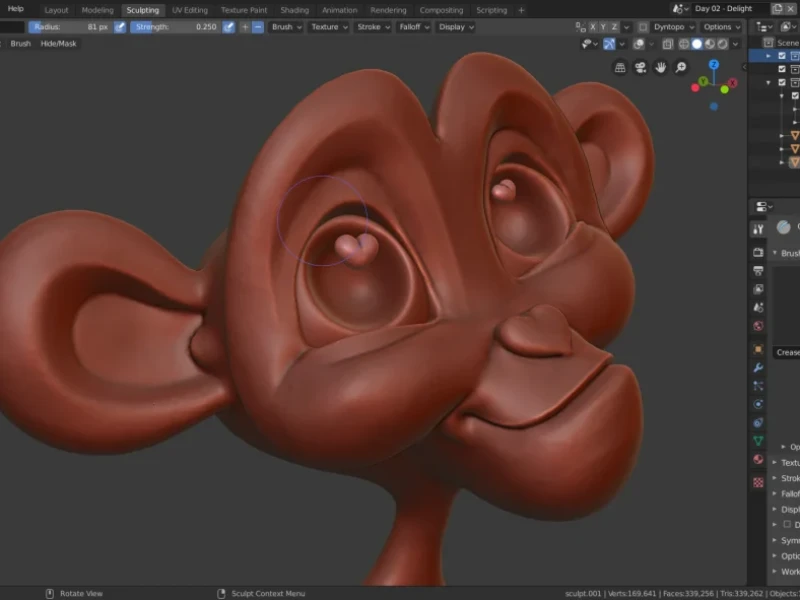Switch to the Modeling workspace tab
Screen dimensions: 800x600
pyautogui.click(x=97, y=10)
